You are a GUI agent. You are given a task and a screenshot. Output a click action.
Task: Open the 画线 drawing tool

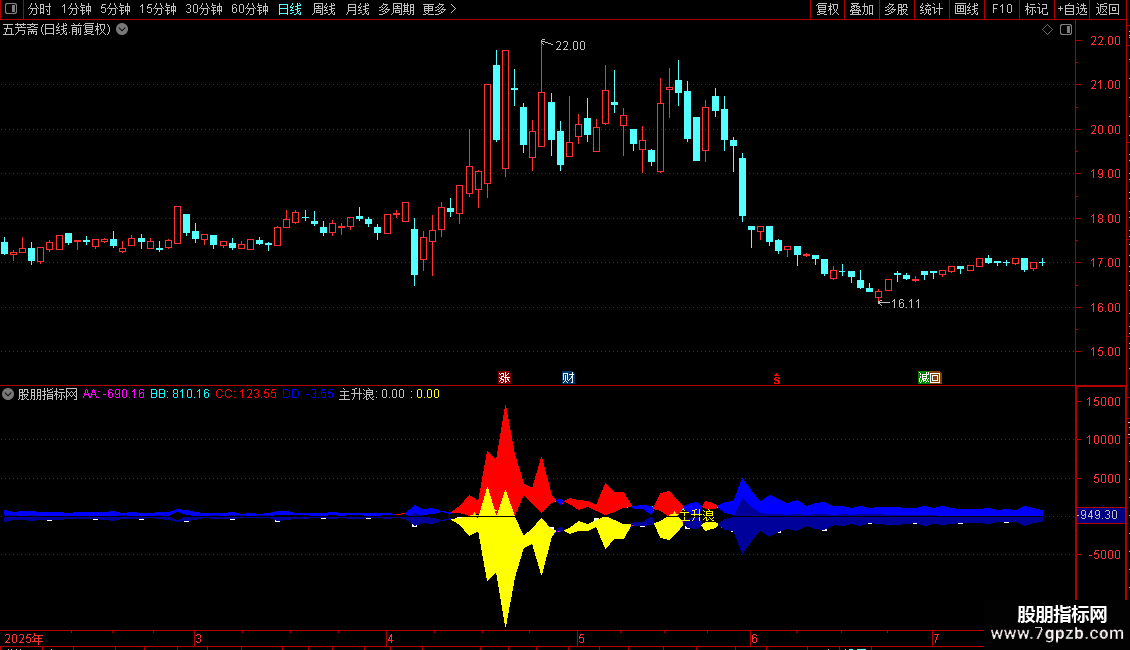pos(966,9)
